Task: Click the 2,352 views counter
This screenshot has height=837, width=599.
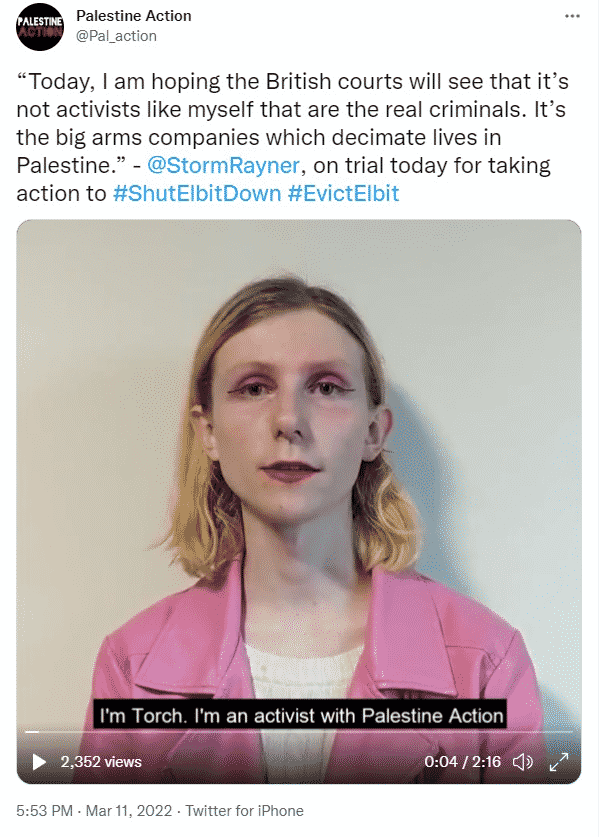Action: tap(101, 762)
